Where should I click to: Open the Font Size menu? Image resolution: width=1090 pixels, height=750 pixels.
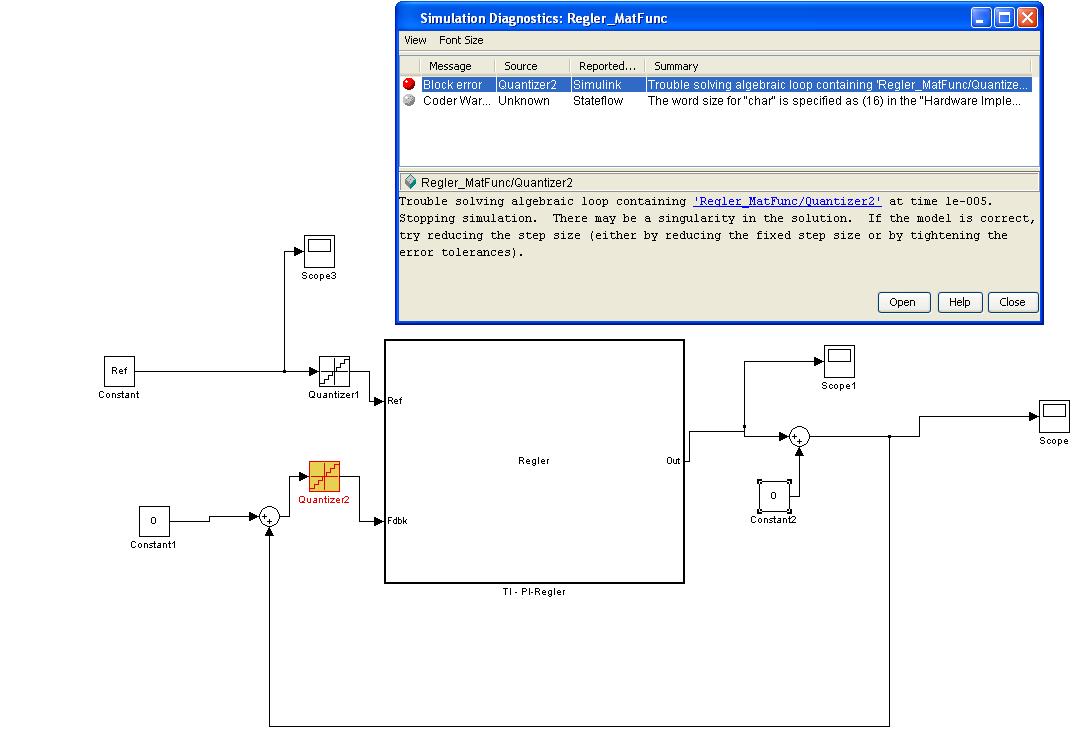point(461,40)
